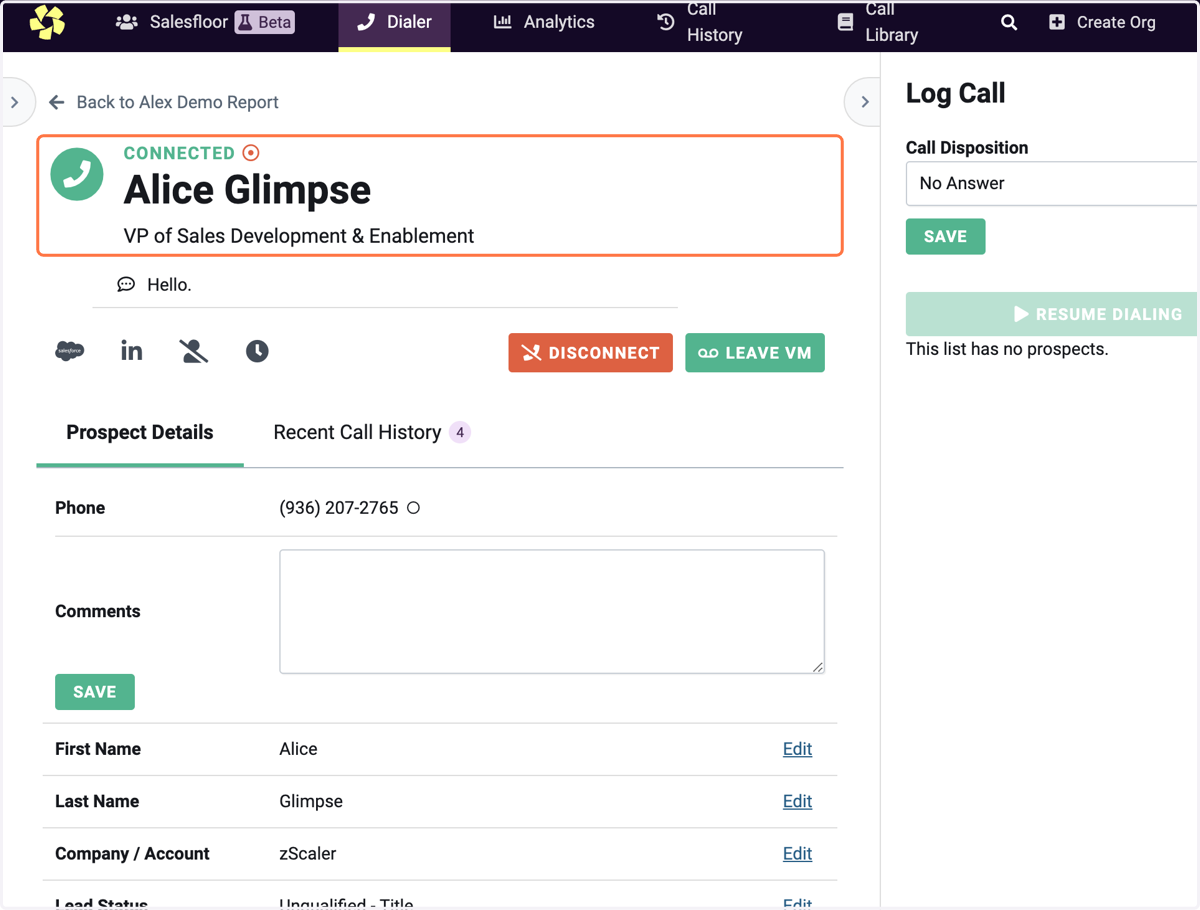The width and height of the screenshot is (1200, 910).
Task: Click the First Name value Alice
Action: 298,749
